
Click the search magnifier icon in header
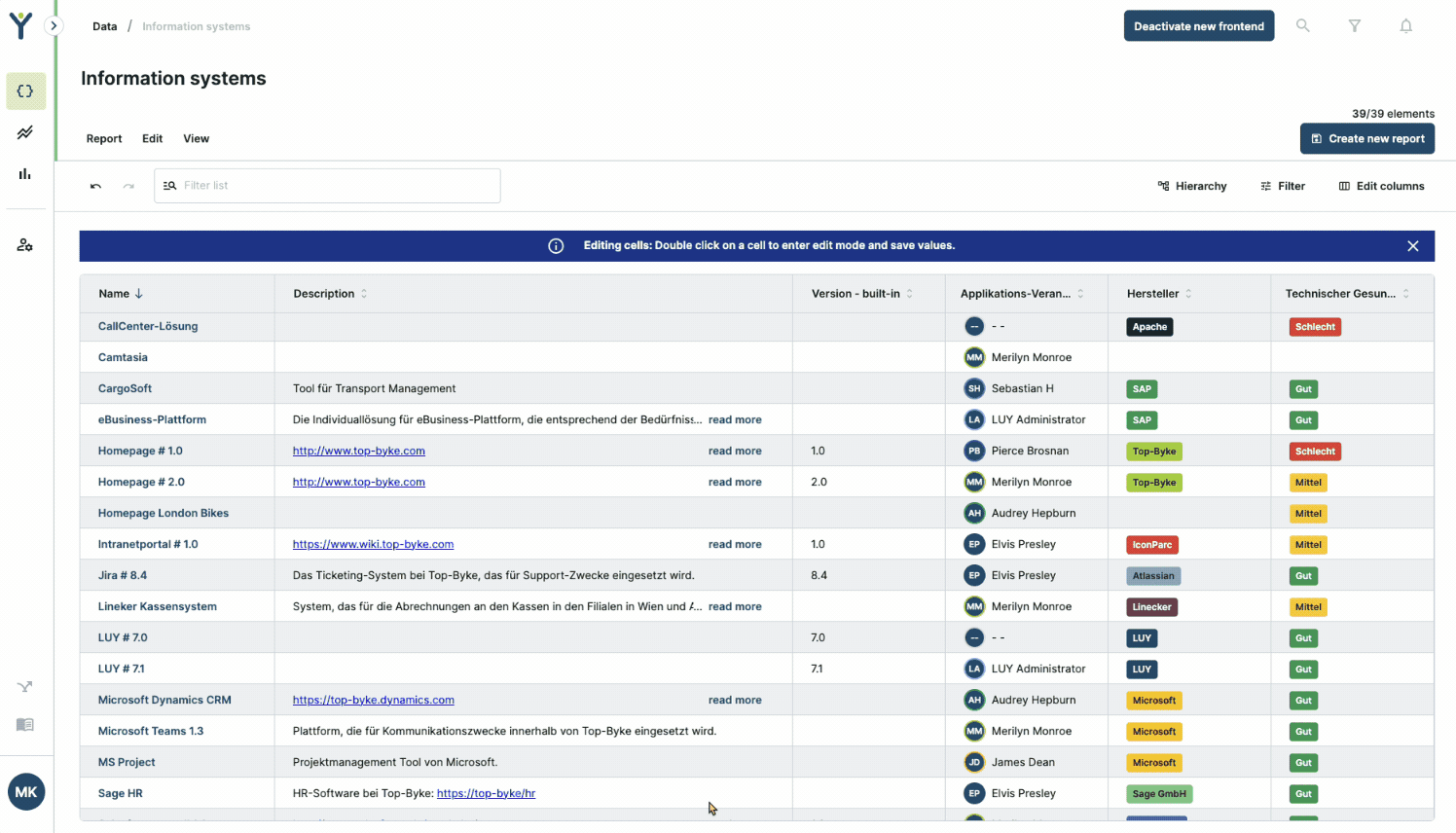pos(1302,26)
